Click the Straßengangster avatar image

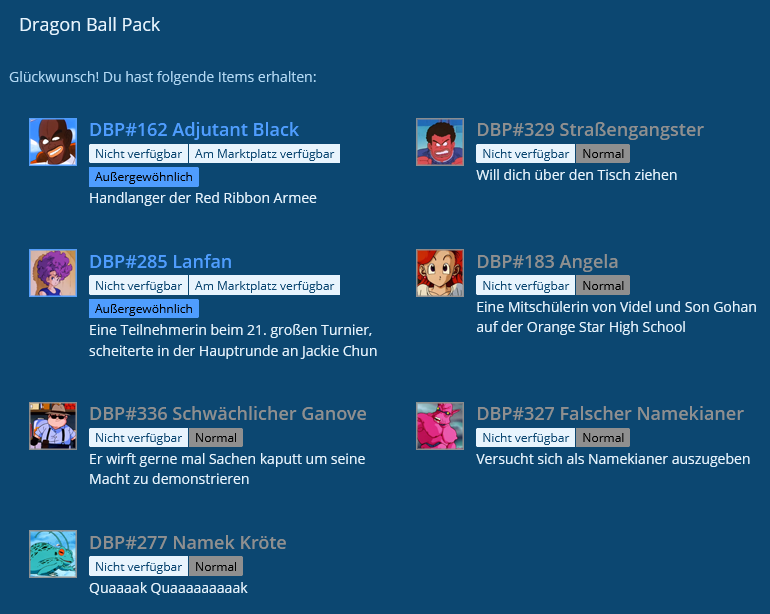(x=440, y=142)
